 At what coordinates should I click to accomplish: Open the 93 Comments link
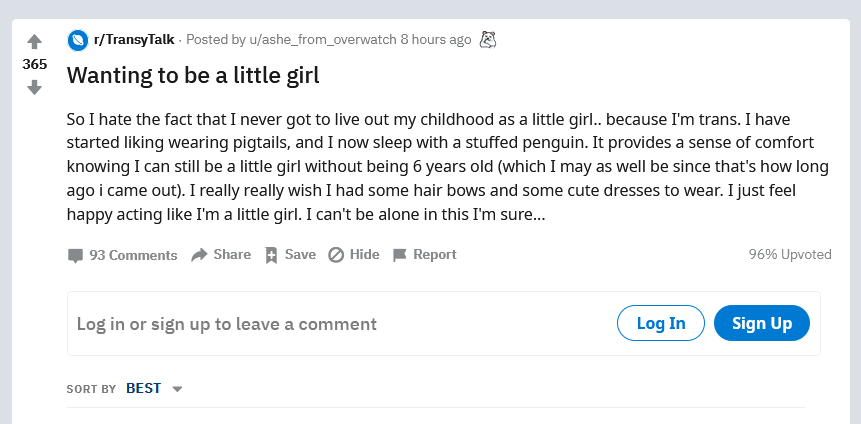[x=133, y=255]
